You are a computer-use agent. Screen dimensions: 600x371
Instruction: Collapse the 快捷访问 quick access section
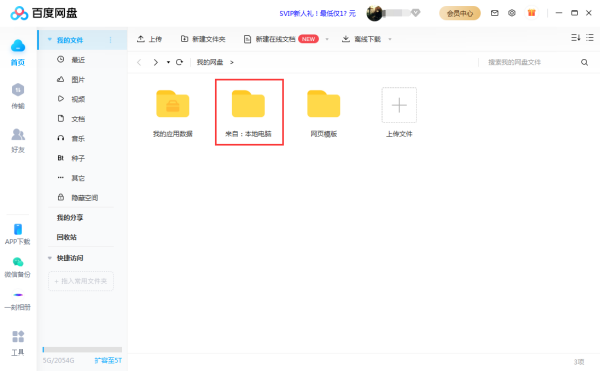coord(49,258)
